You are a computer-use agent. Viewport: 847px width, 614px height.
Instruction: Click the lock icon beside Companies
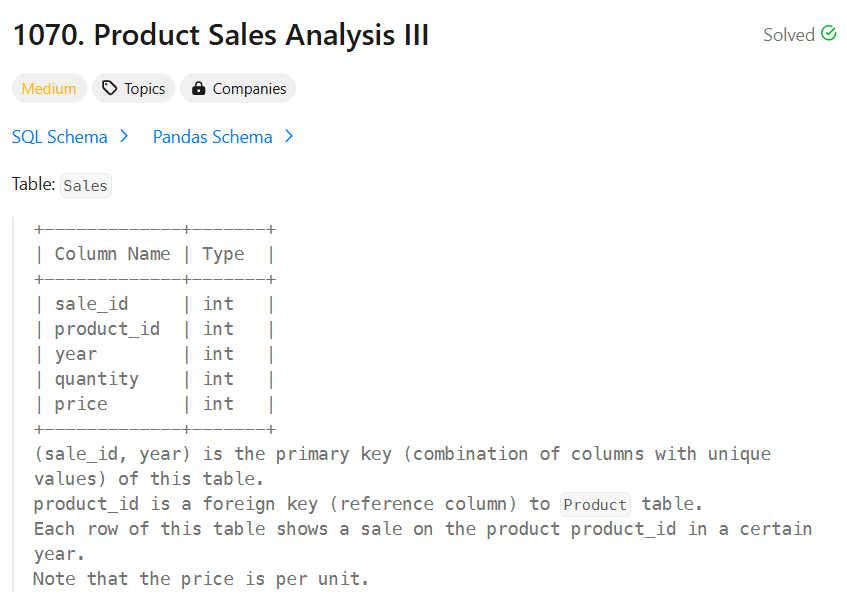(x=199, y=88)
